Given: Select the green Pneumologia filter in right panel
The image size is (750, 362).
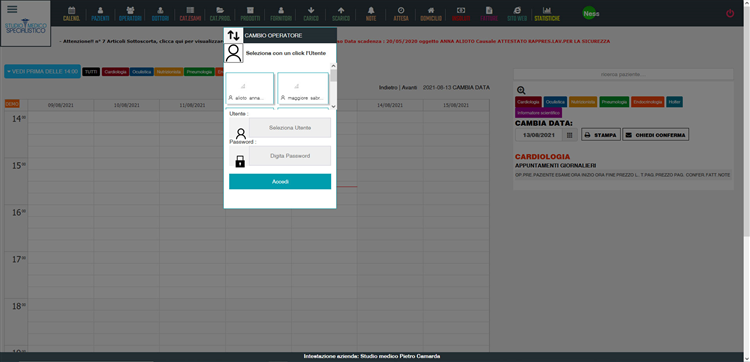Looking at the screenshot, I should coord(614,102).
